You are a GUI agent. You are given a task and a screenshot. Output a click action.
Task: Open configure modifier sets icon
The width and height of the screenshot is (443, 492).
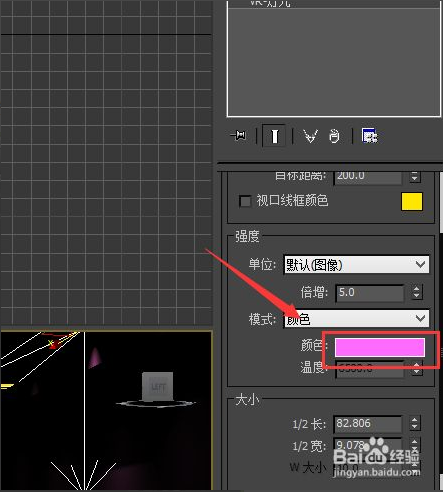369,136
